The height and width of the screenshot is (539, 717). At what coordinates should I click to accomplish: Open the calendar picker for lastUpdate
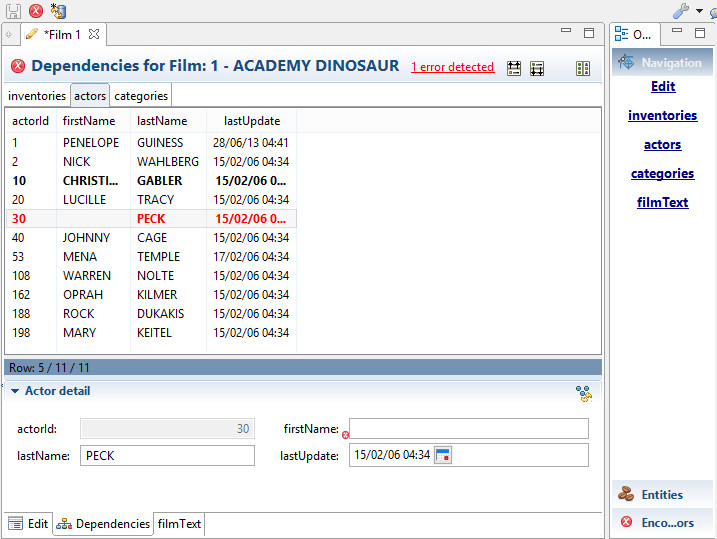443,456
